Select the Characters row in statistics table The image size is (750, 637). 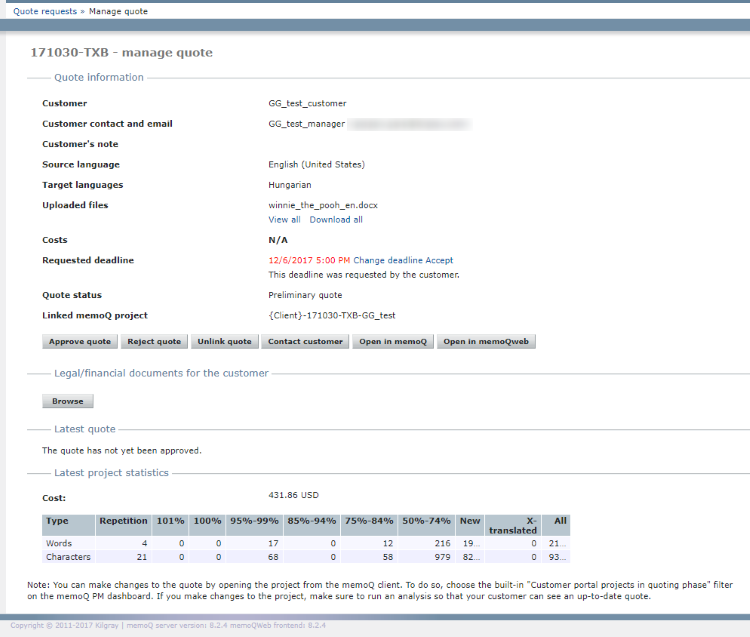68,557
